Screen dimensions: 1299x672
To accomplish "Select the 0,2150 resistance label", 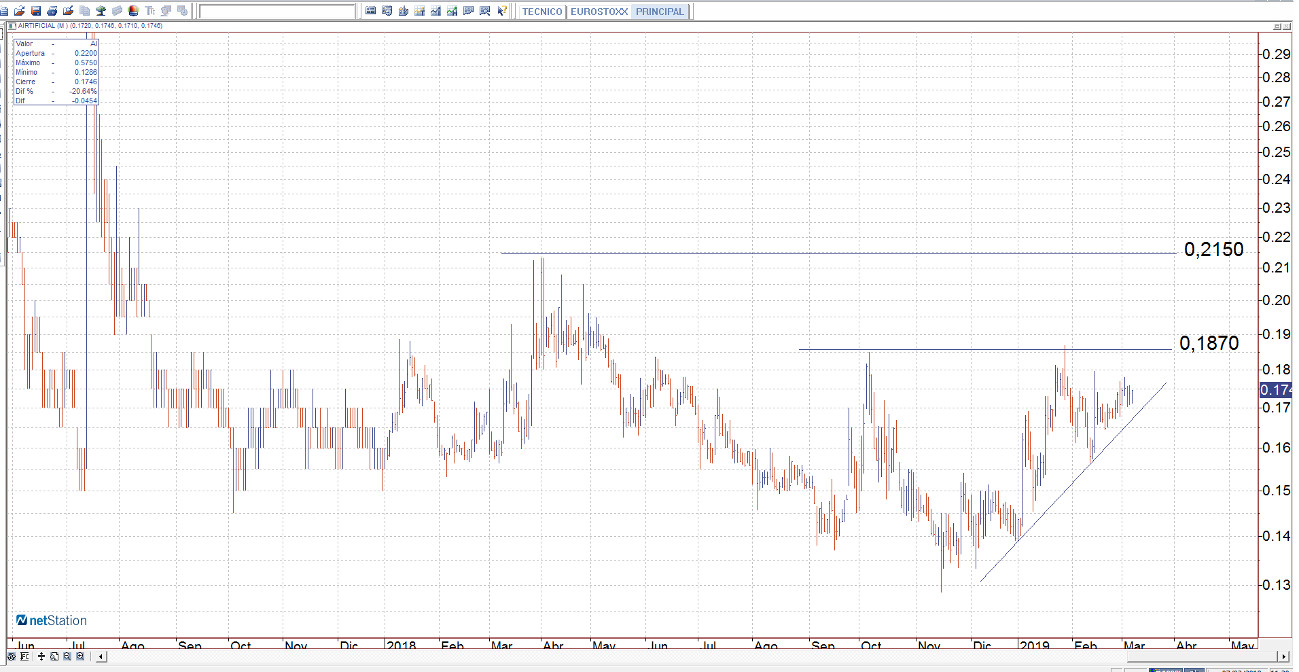I will click(x=1214, y=250).
